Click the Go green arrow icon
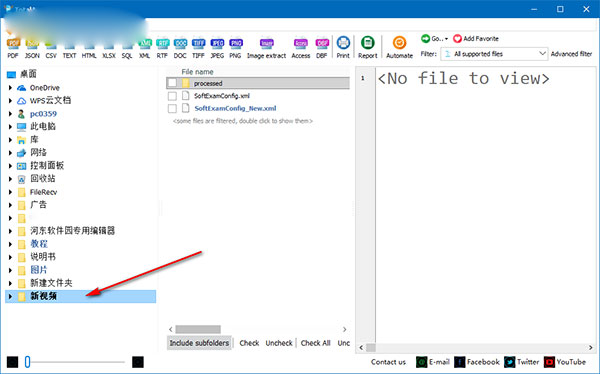 click(x=425, y=38)
